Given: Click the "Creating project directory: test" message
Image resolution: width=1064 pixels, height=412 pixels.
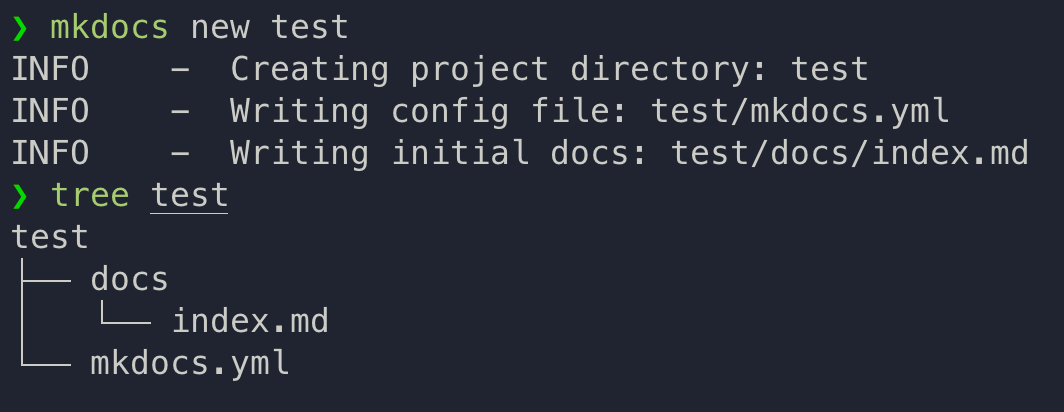Looking at the screenshot, I should pyautogui.click(x=550, y=70).
